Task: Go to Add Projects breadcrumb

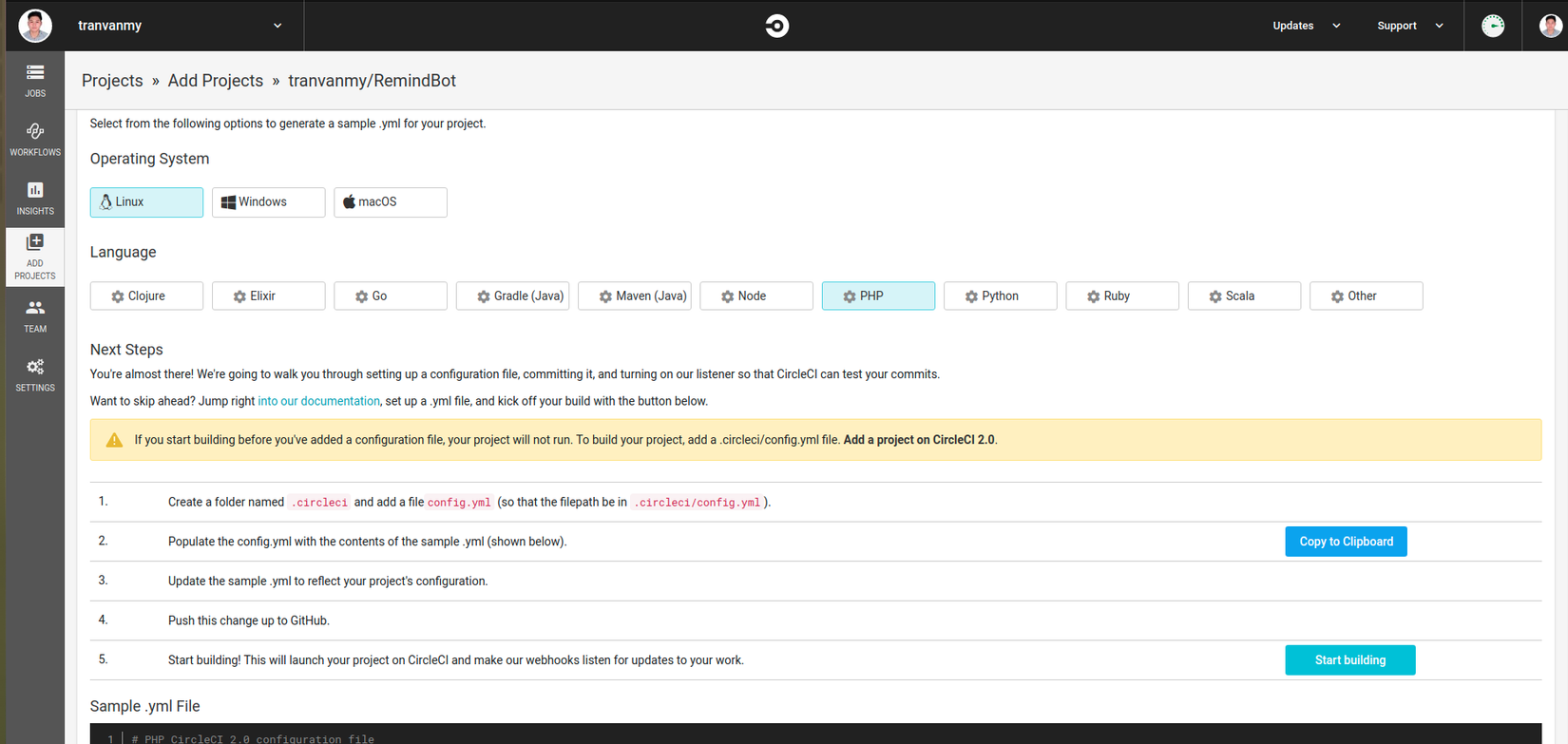Action: click(216, 81)
